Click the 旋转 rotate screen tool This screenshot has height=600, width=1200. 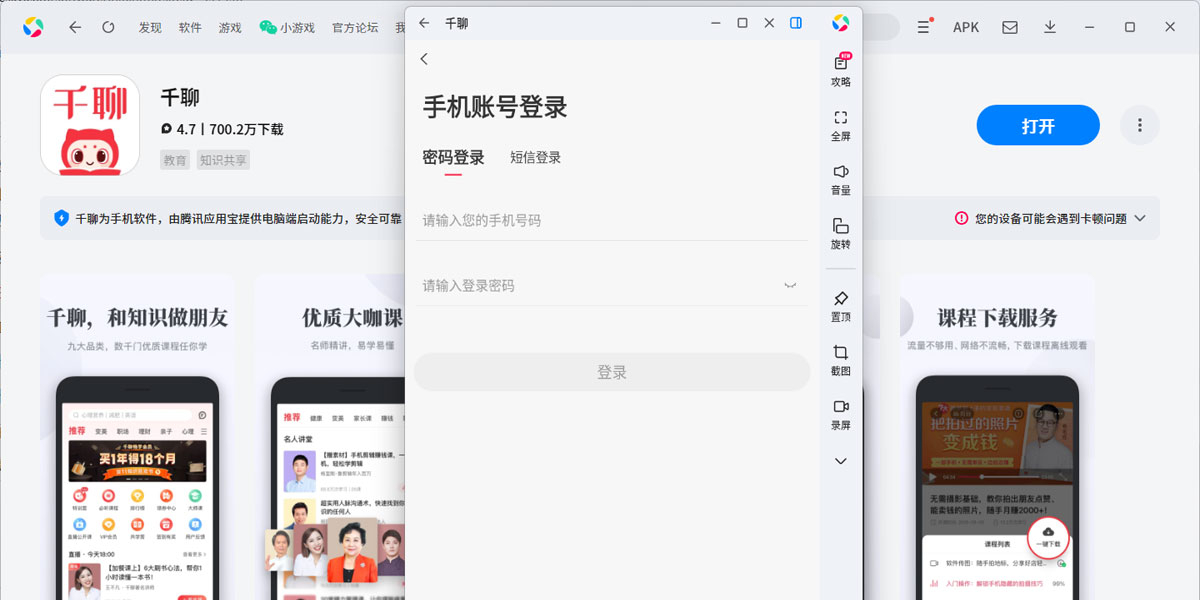841,234
